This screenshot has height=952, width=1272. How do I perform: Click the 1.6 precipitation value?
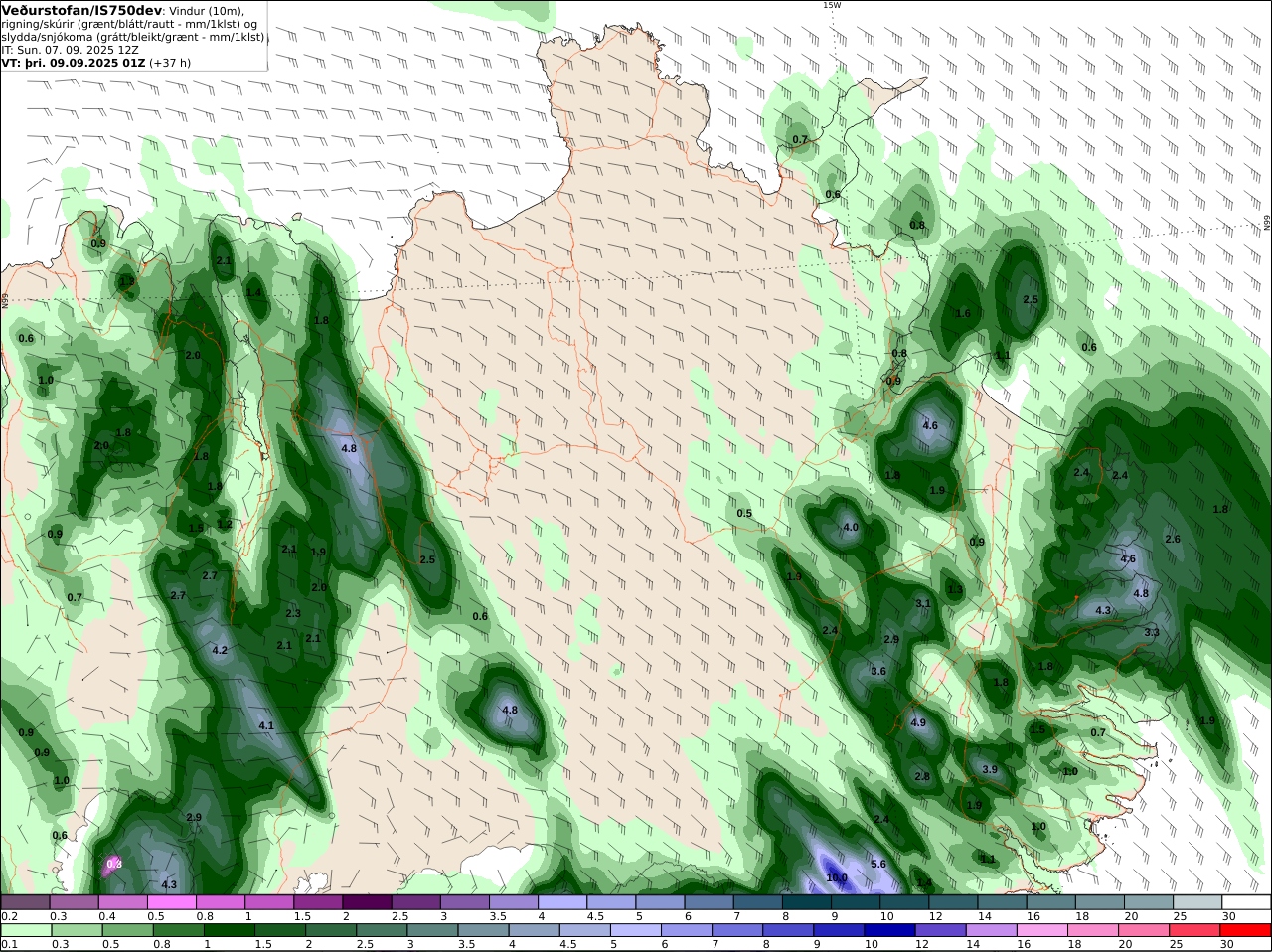963,313
